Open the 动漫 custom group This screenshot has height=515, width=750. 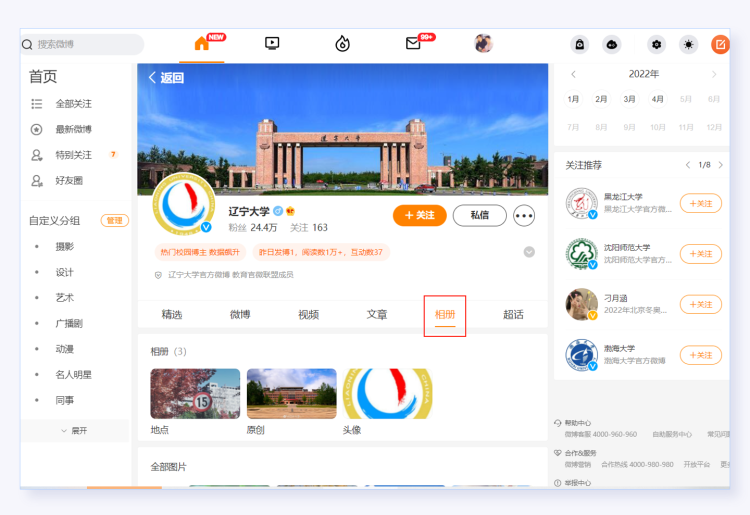coord(65,349)
